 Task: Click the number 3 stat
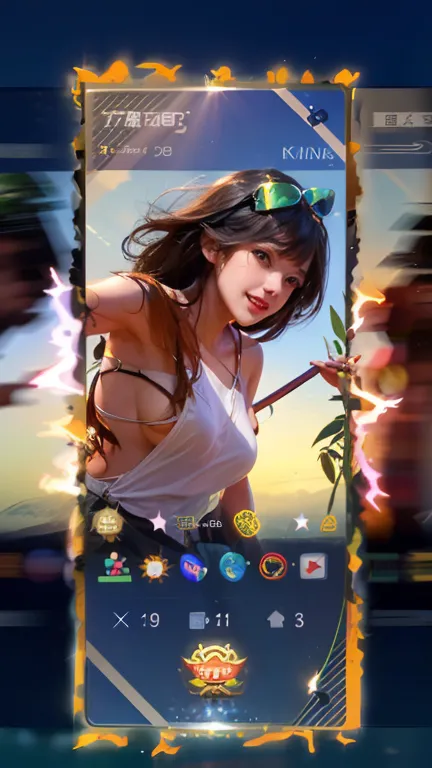click(x=299, y=621)
